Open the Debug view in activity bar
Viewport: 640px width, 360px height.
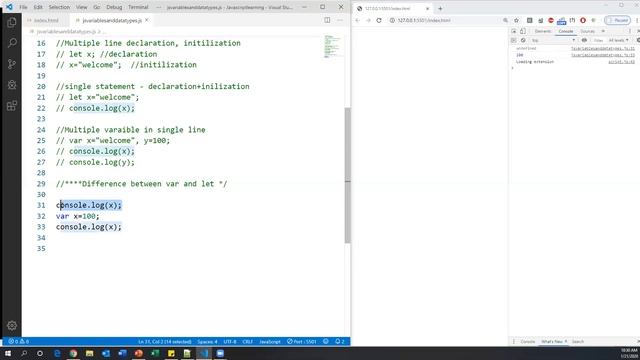coord(12,85)
